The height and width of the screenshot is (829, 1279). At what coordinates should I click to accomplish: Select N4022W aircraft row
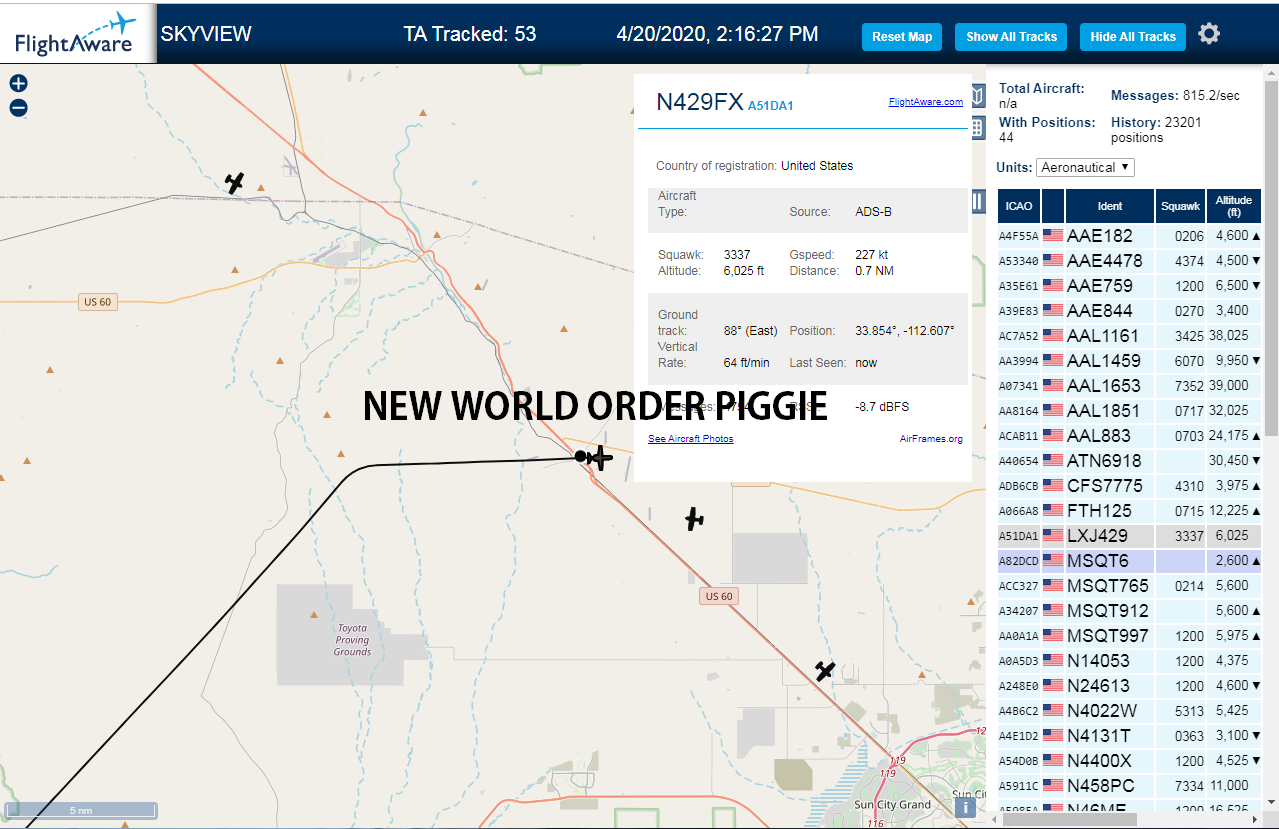point(1130,711)
